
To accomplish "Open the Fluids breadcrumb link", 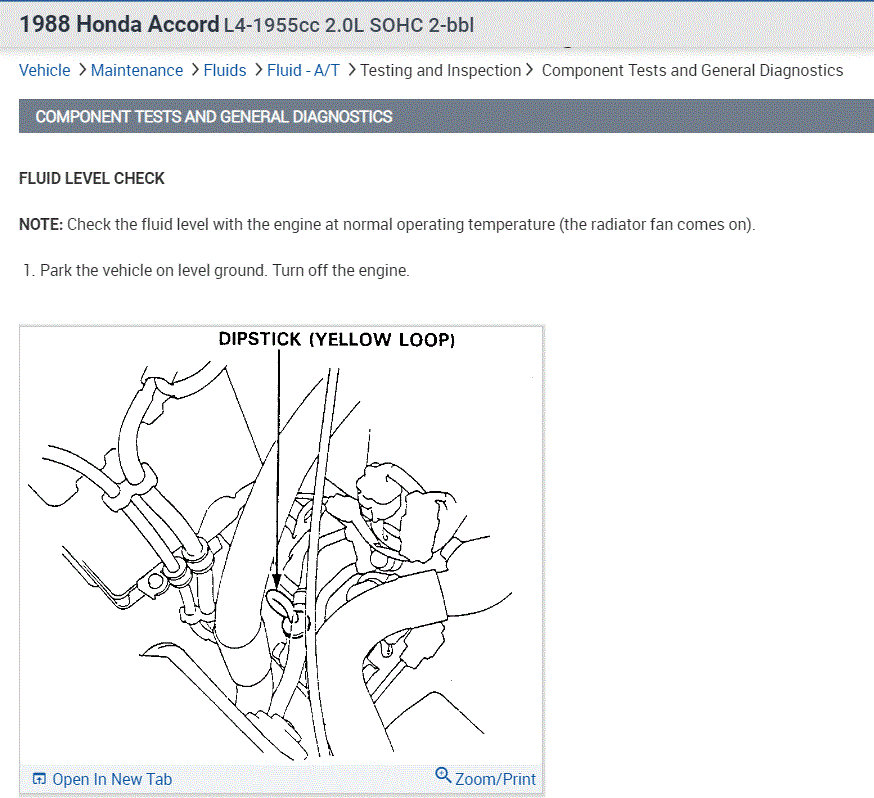I will point(225,71).
